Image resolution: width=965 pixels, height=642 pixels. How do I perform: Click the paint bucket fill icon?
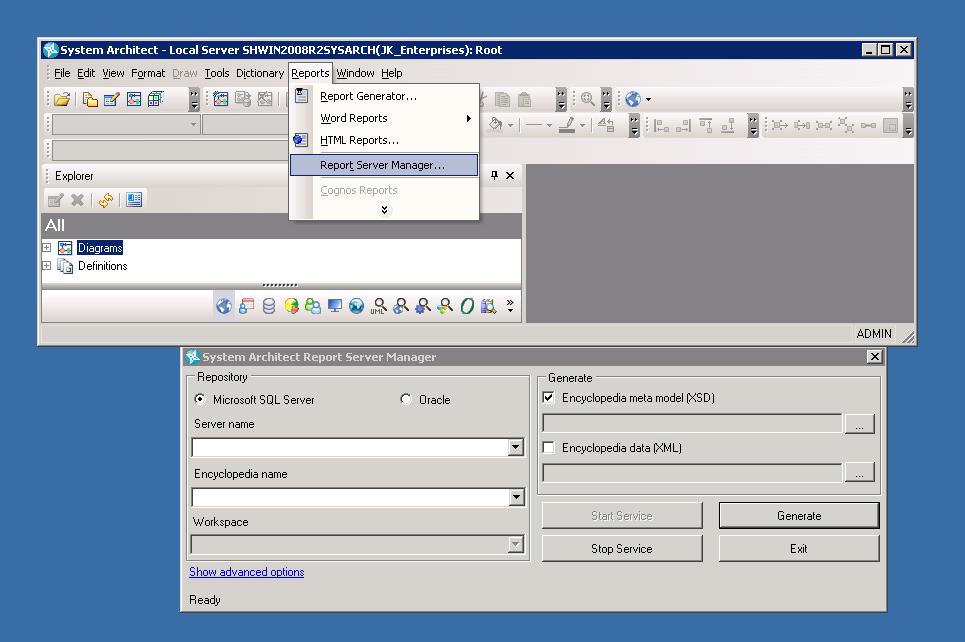pyautogui.click(x=495, y=125)
